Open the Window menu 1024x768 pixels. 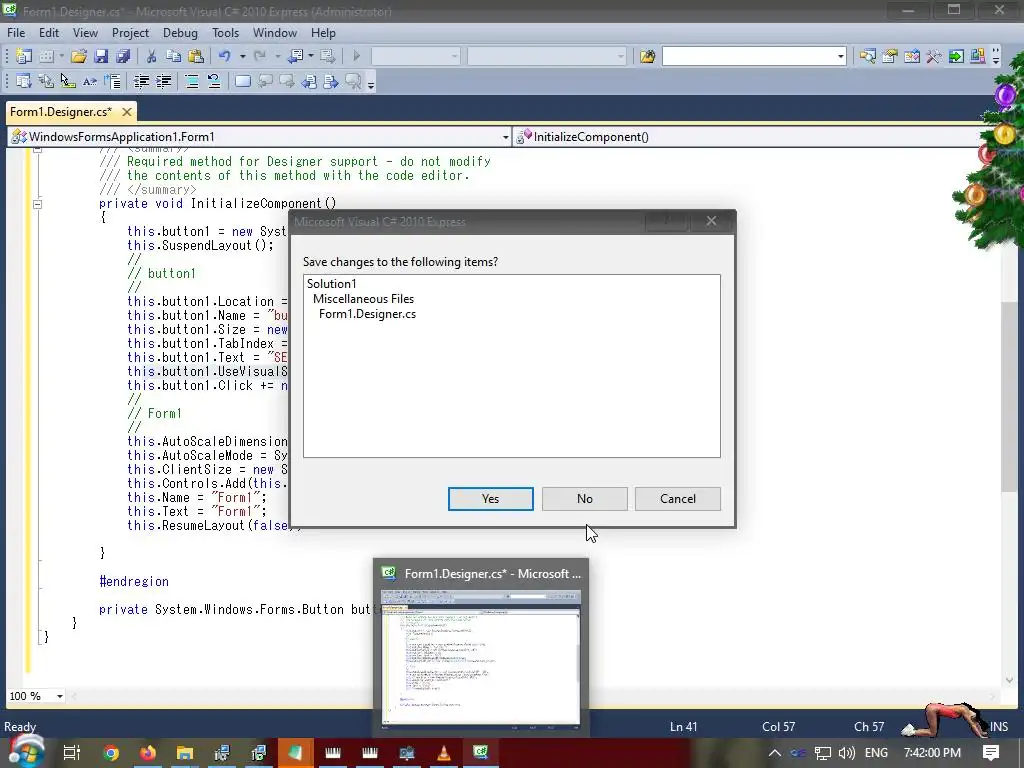275,33
